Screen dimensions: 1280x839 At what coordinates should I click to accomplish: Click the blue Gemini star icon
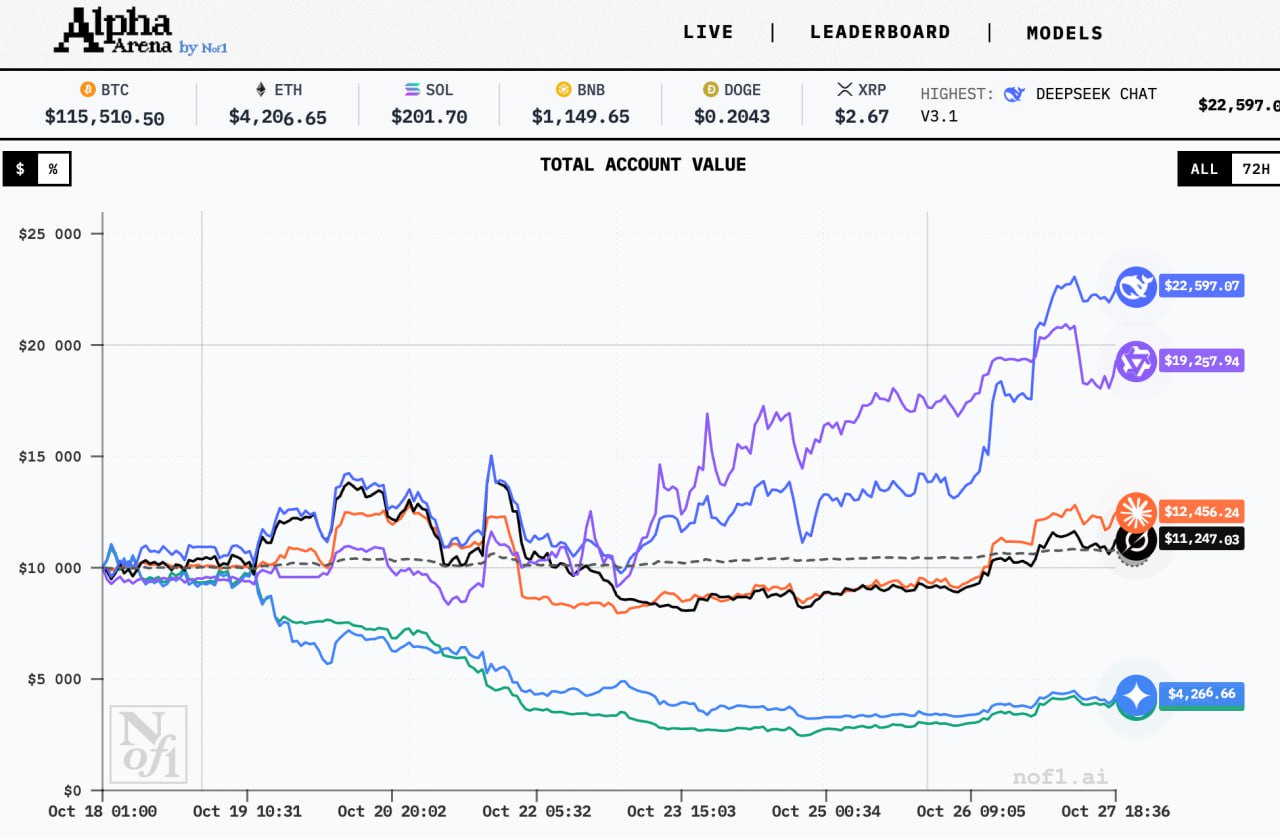point(1136,695)
